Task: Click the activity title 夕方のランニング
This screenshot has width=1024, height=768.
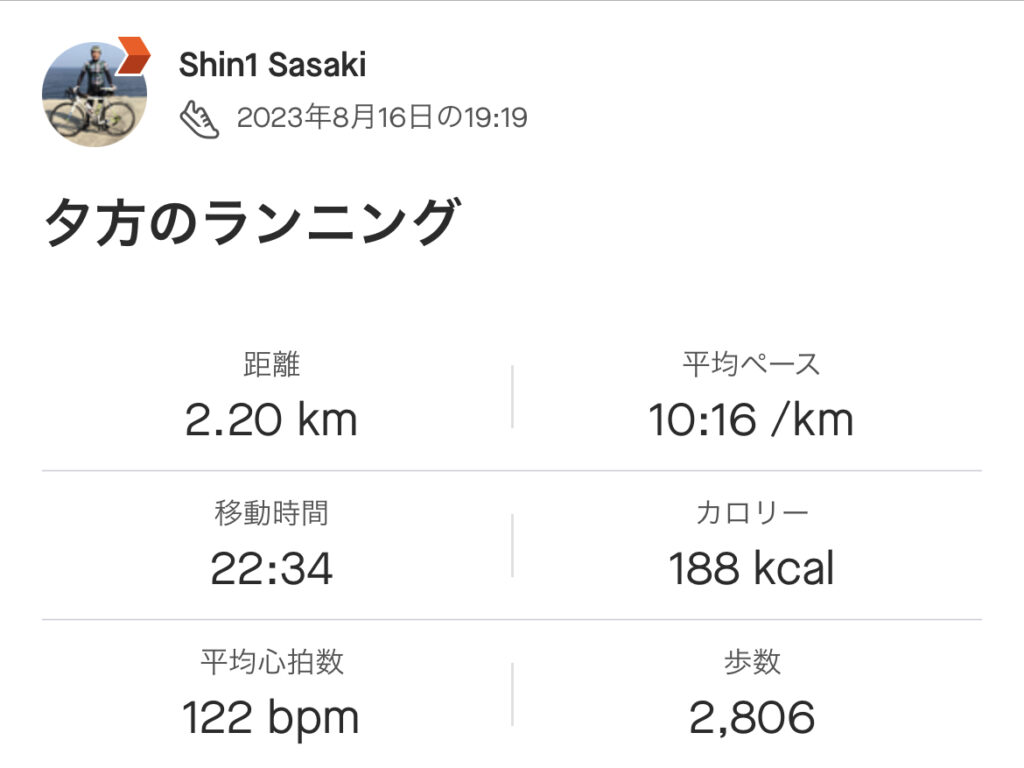Action: (x=251, y=224)
